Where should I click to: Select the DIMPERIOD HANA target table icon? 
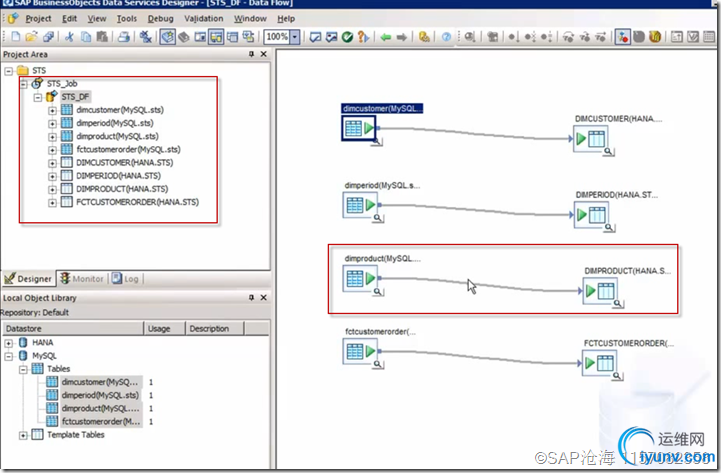coord(591,215)
